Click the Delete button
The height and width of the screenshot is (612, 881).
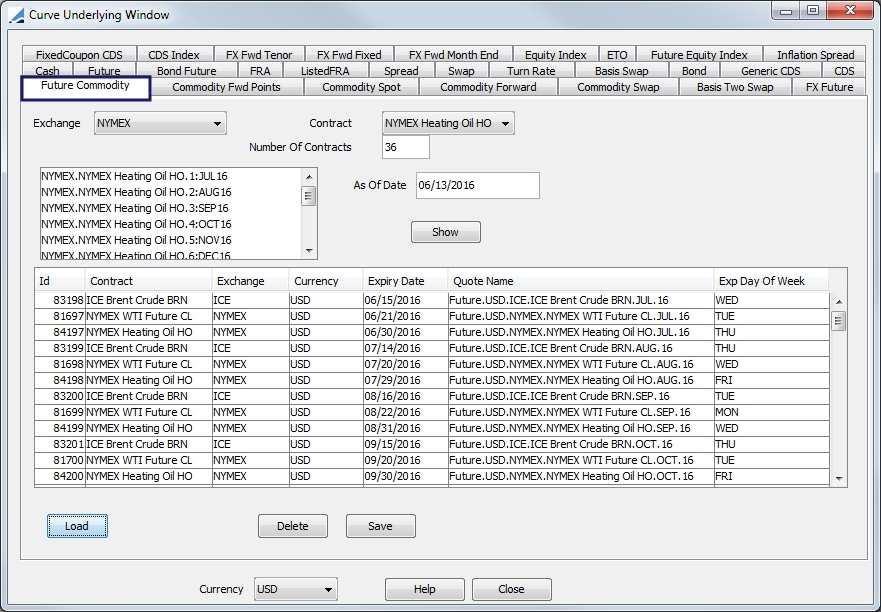(293, 526)
